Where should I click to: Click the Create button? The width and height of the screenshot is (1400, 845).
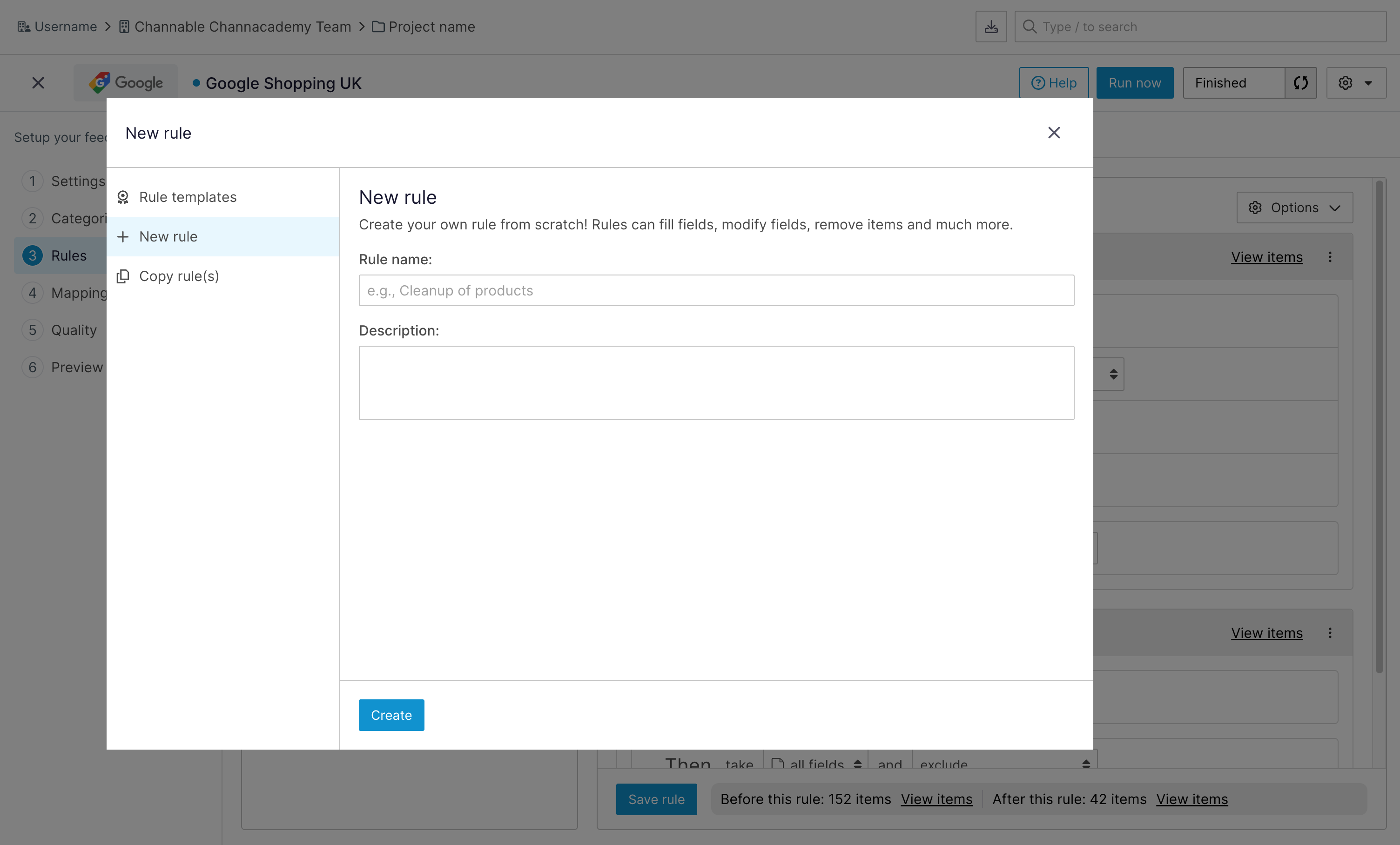[x=391, y=715]
